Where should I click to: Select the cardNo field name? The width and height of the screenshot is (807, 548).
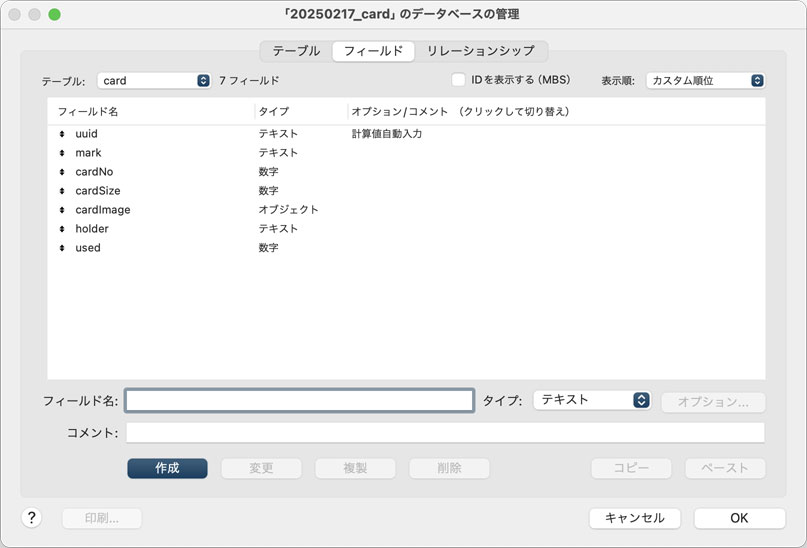tap(94, 172)
